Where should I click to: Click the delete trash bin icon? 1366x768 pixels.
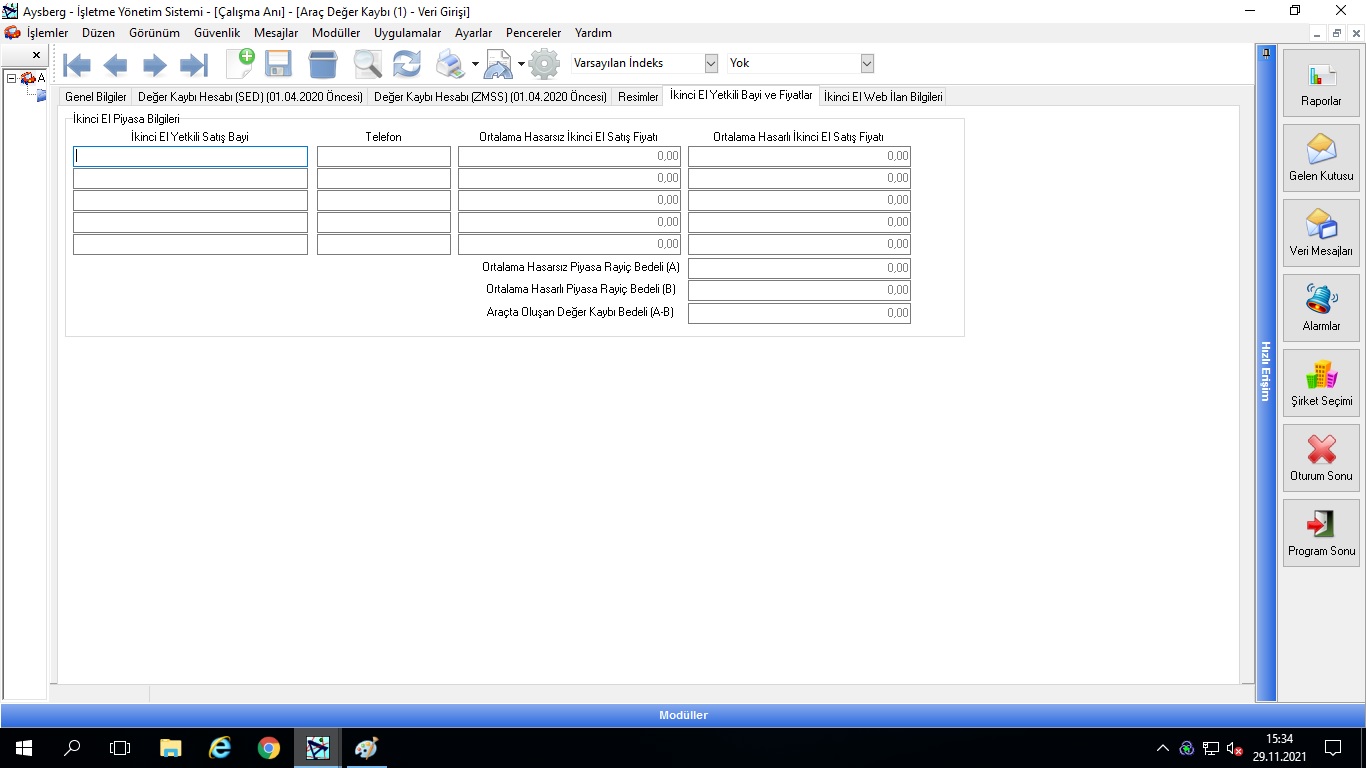pos(323,65)
